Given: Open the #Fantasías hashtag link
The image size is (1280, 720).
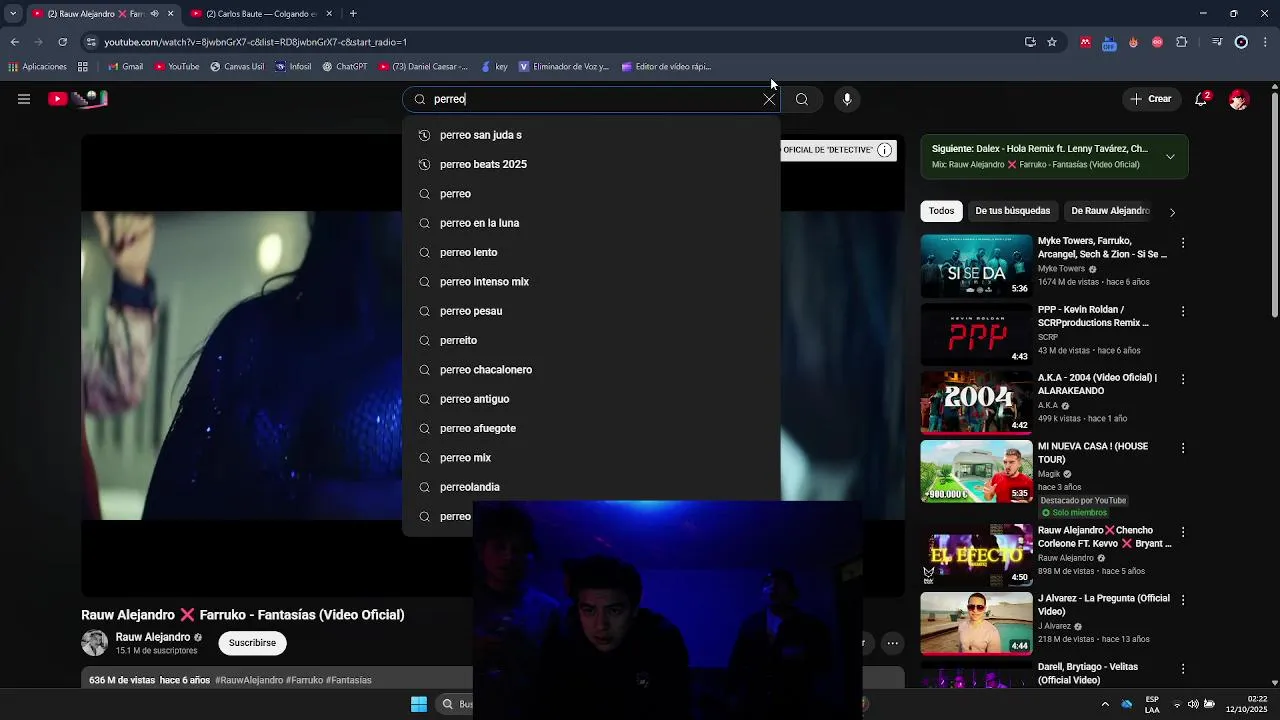Looking at the screenshot, I should pos(349,680).
